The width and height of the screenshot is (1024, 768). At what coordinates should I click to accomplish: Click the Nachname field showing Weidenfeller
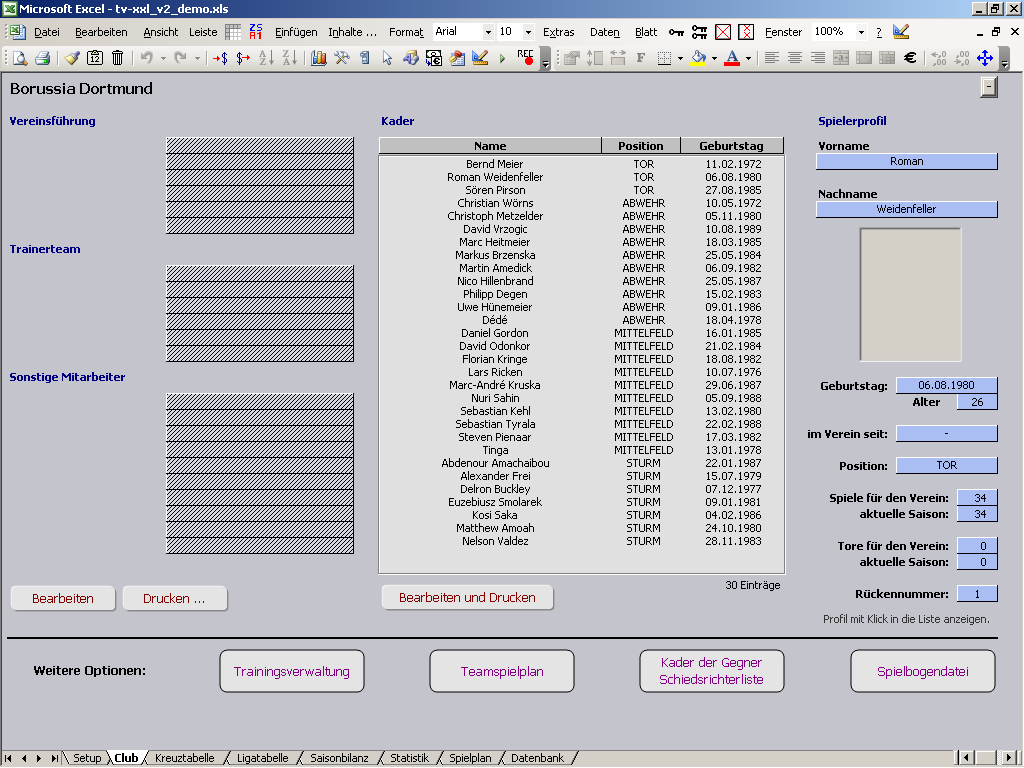906,209
